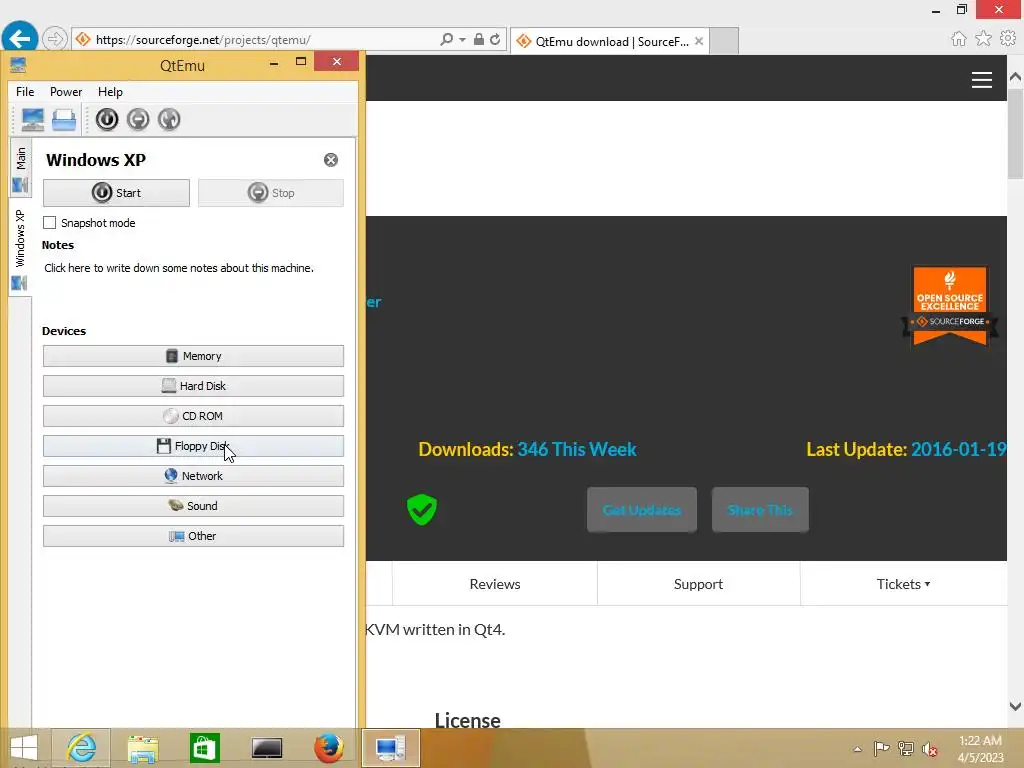1024x768 pixels.
Task: Expand the Memory device settings
Action: click(x=193, y=356)
